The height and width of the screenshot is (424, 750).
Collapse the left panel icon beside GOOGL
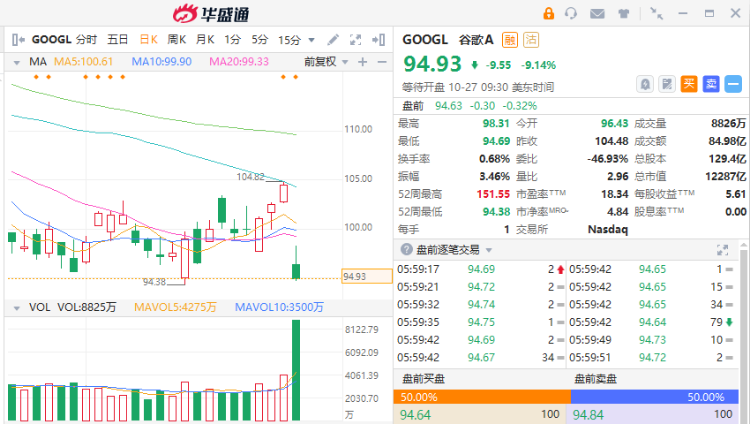[x=18, y=40]
